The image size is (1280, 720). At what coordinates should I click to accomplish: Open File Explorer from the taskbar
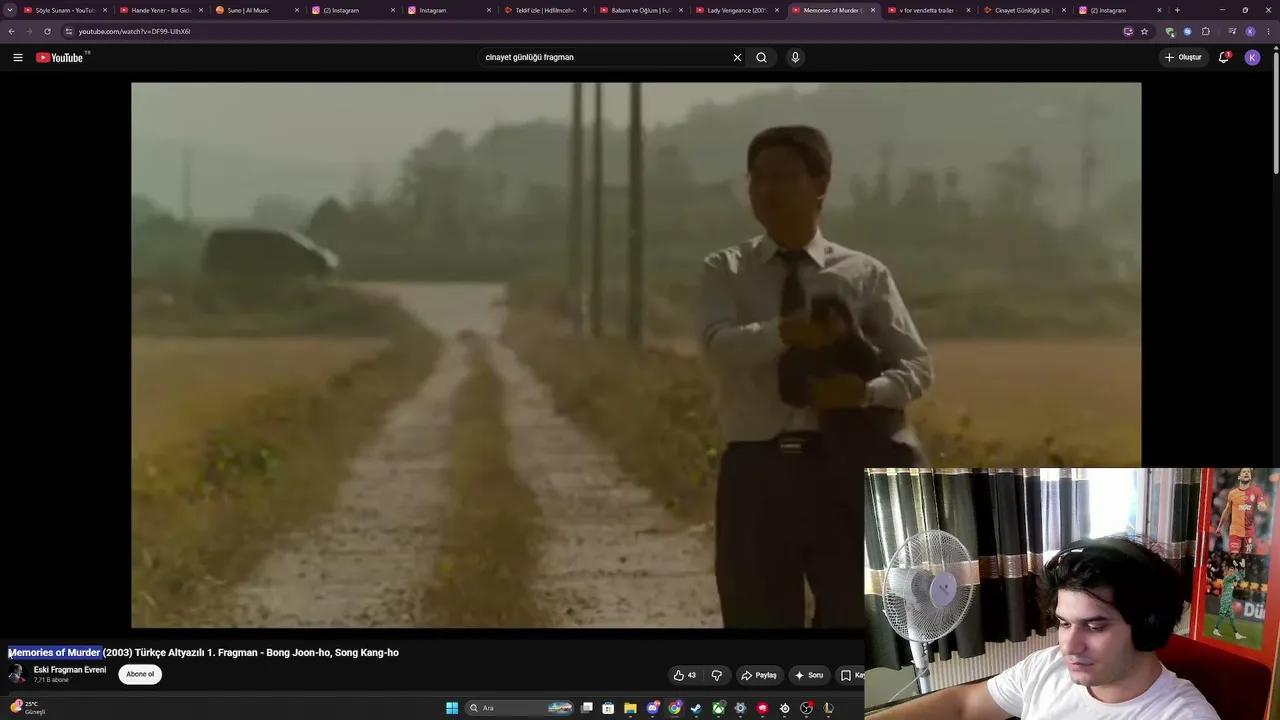point(630,708)
